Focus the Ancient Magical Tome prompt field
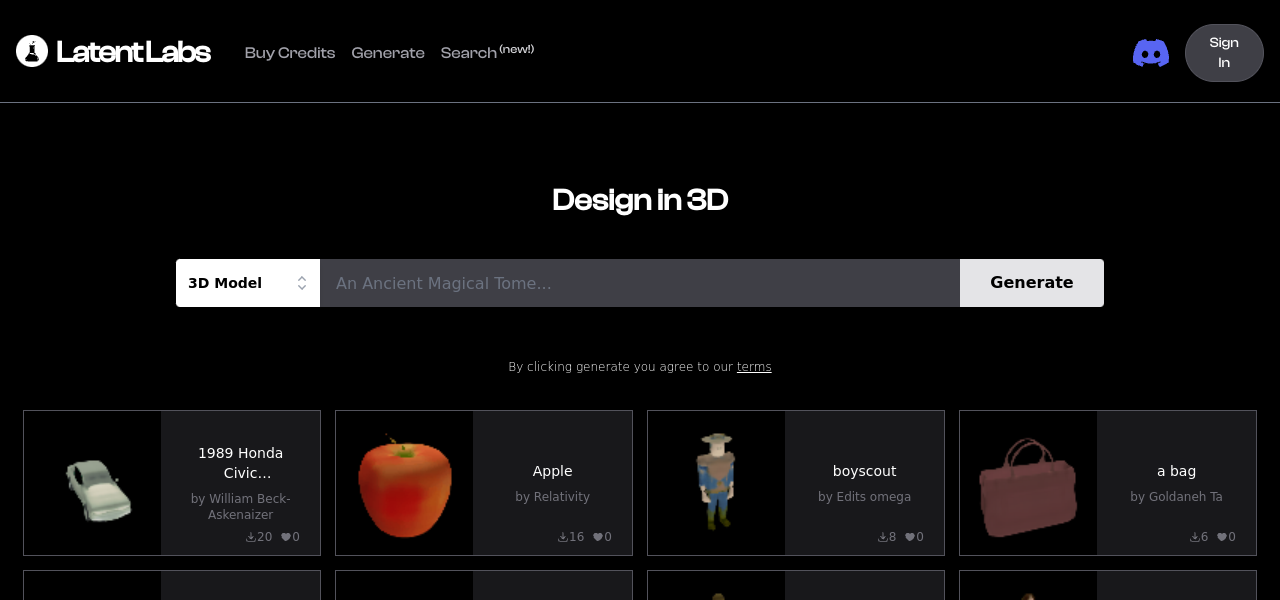The image size is (1280, 600). 640,283
